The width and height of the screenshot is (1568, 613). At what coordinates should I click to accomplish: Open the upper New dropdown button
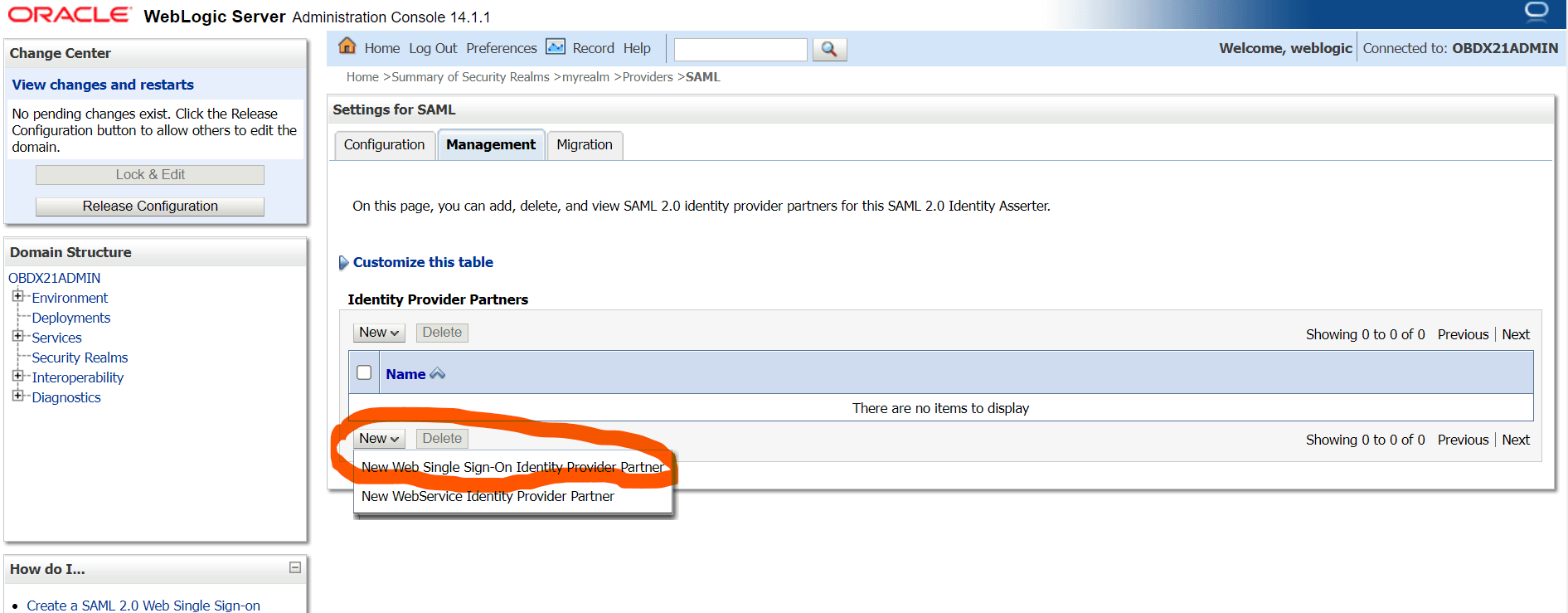tap(379, 333)
